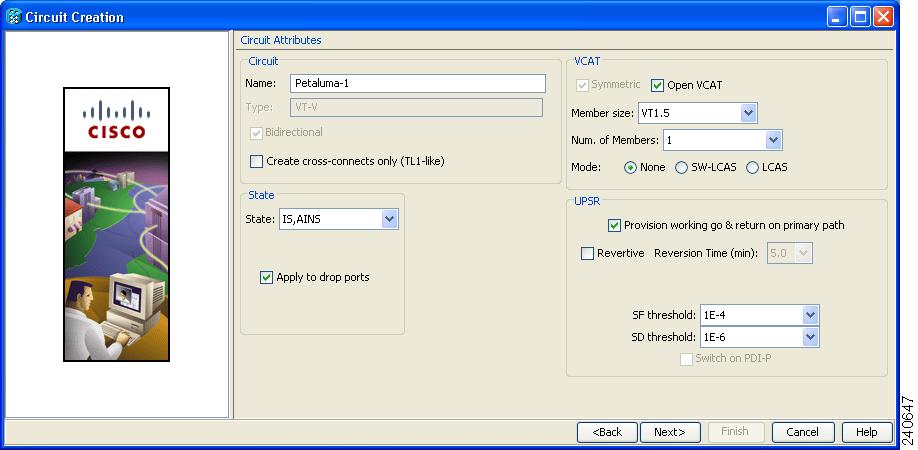918x450 pixels.
Task: Click the Cisco logo banner image
Action: click(117, 224)
